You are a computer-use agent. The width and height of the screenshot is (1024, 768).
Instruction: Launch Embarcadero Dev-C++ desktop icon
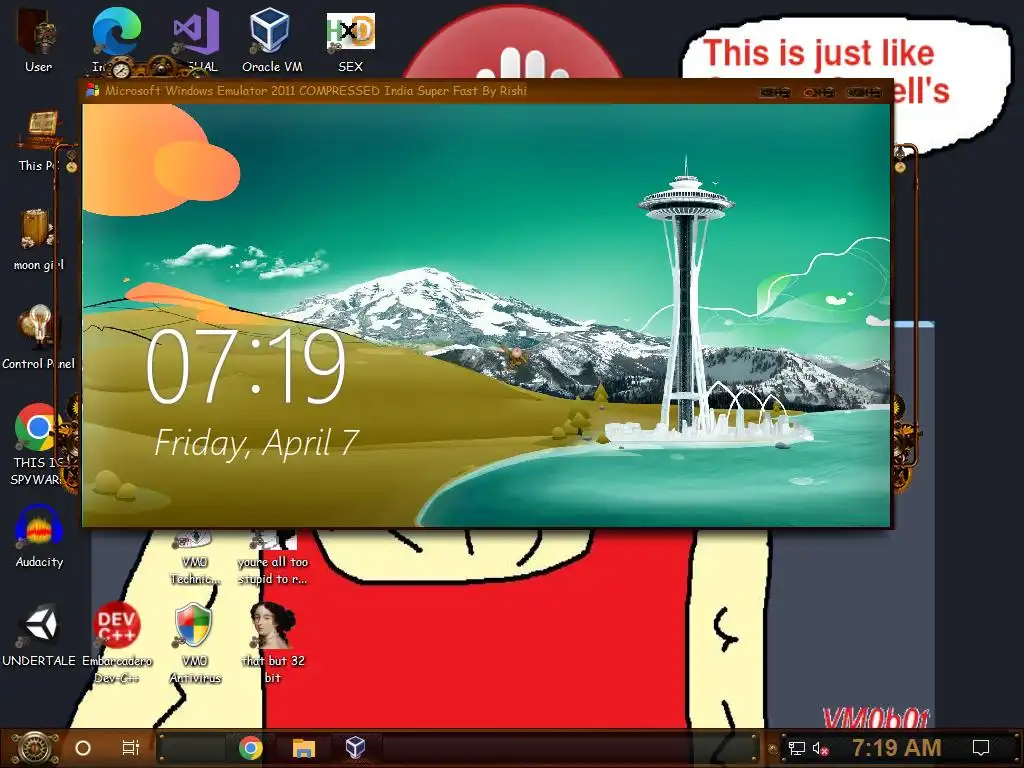pos(116,643)
